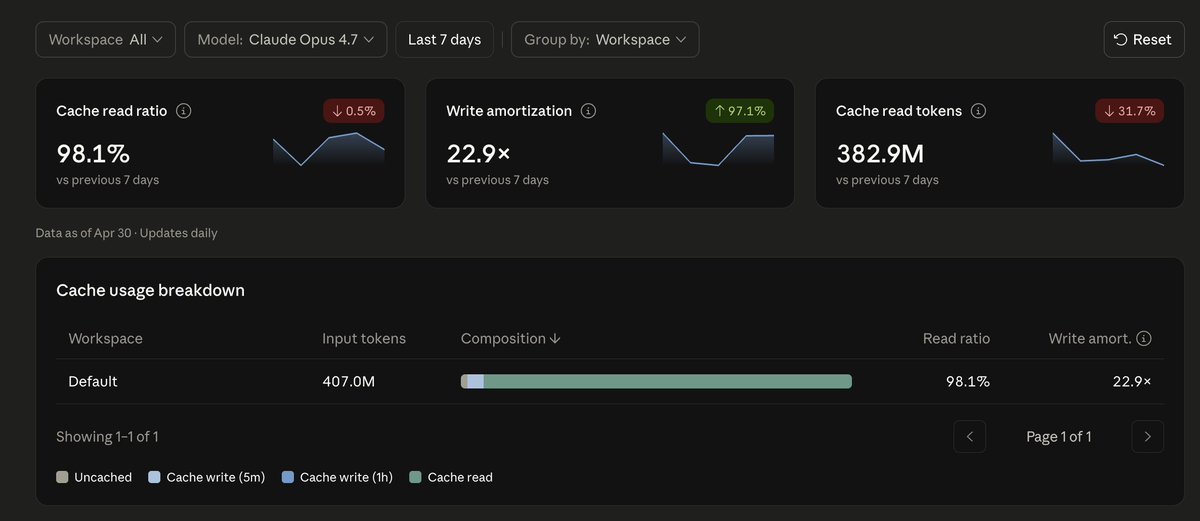1200x521 pixels.
Task: Click the info icon beside Cache read tokens
Action: [978, 111]
